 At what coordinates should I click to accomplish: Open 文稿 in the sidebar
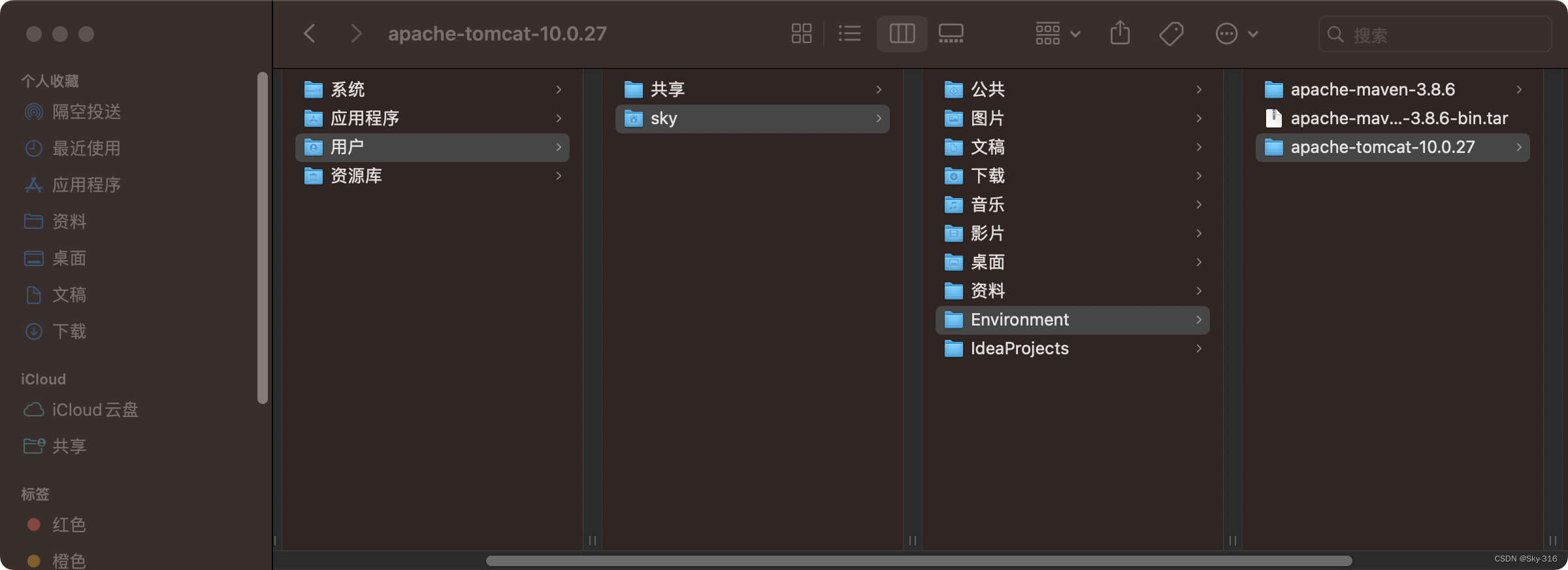[x=69, y=295]
